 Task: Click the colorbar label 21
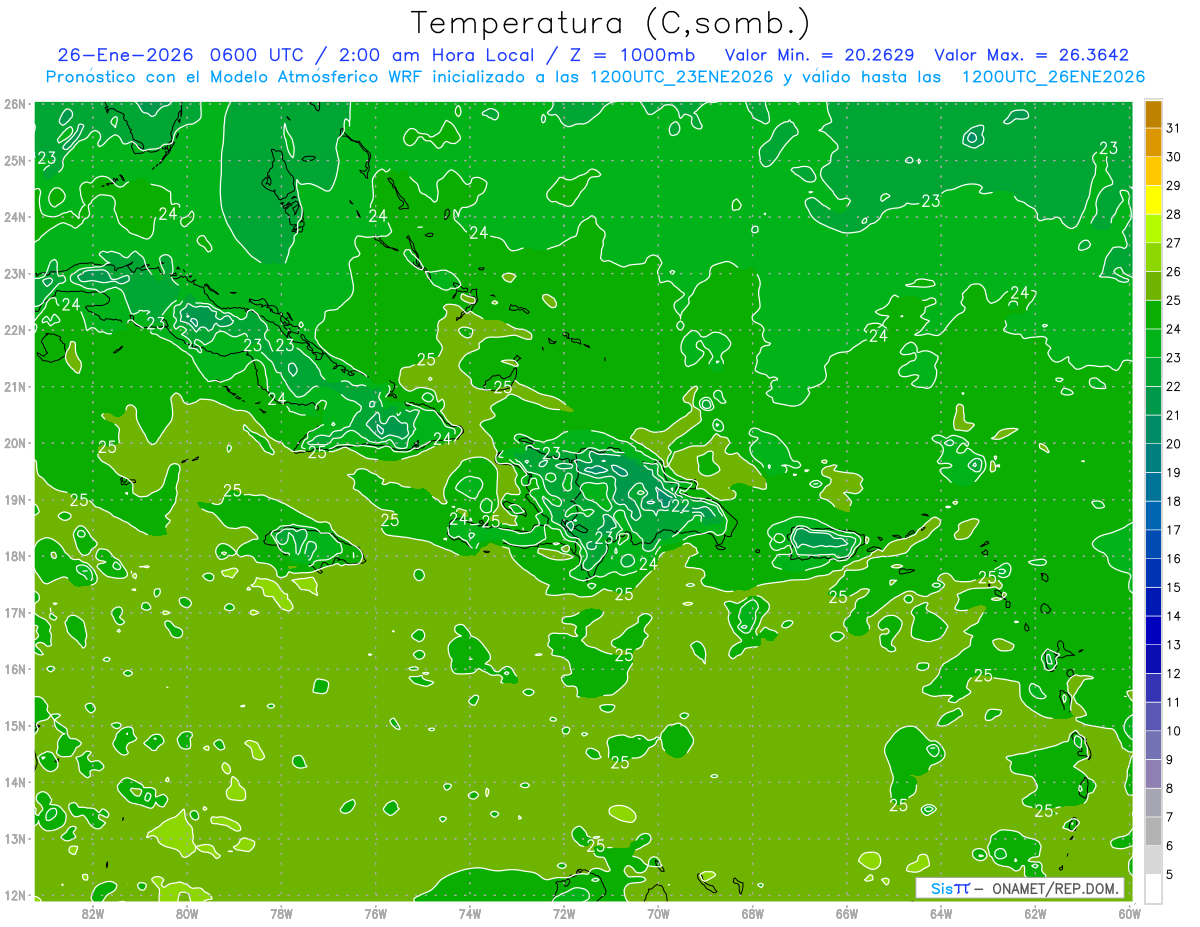(1173, 415)
